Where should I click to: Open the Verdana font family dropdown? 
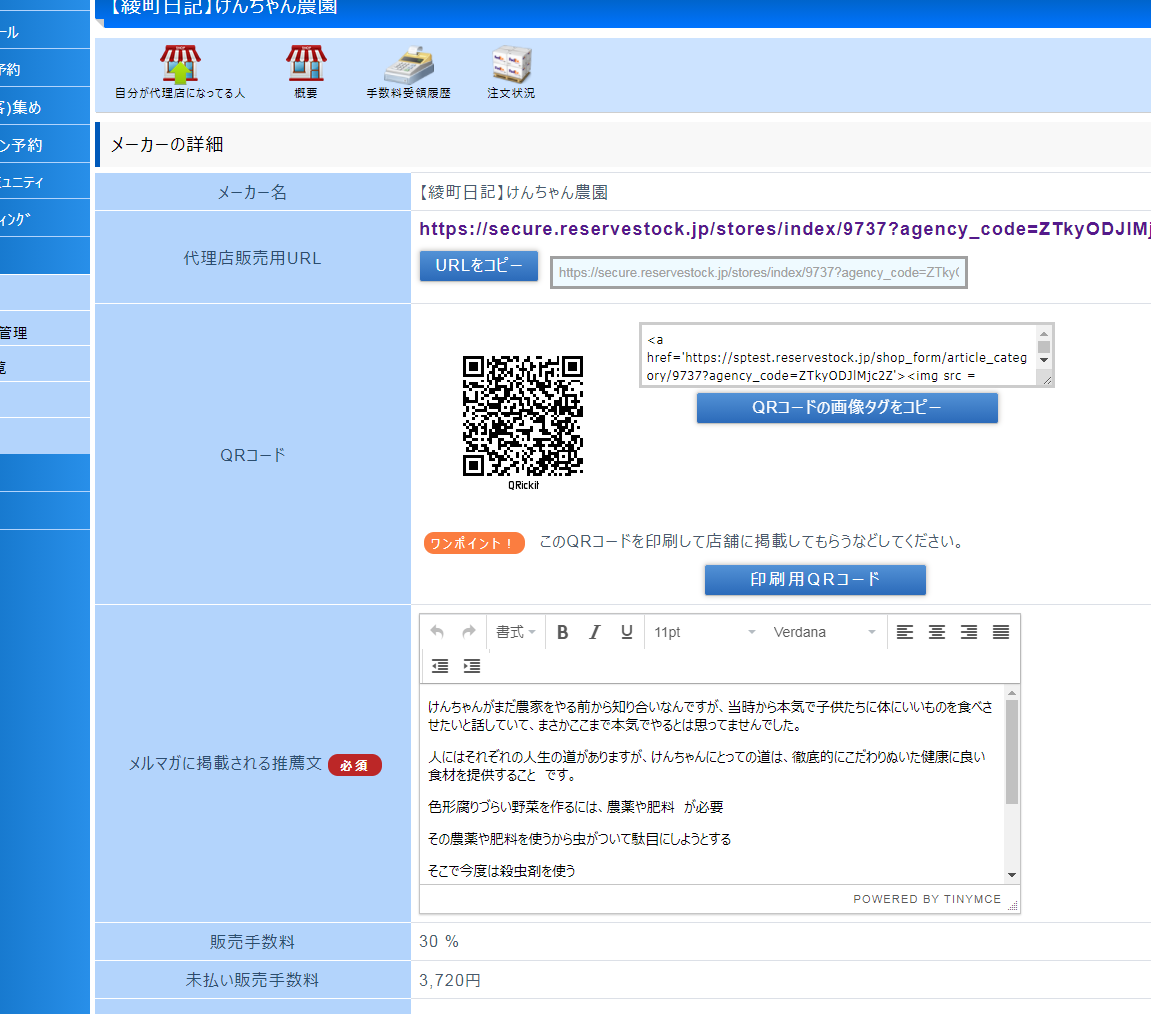point(824,631)
